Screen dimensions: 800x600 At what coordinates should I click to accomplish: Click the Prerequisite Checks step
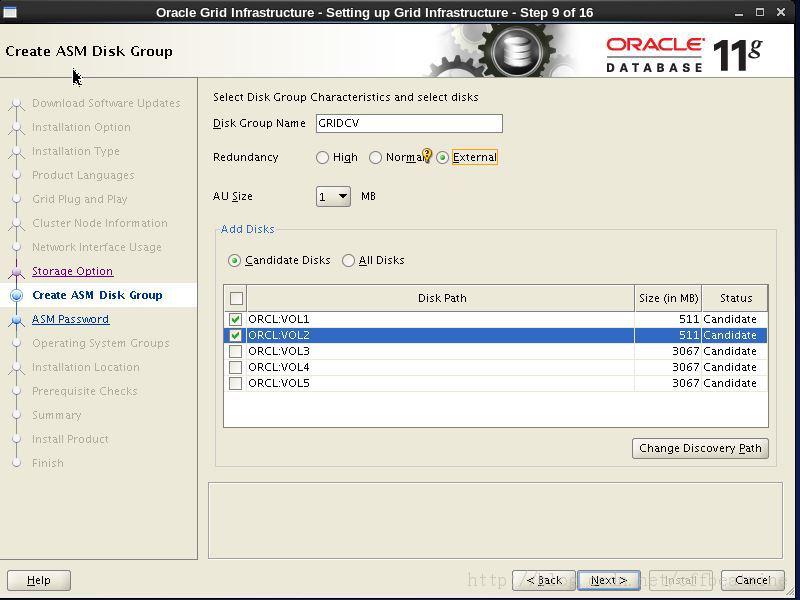click(85, 391)
